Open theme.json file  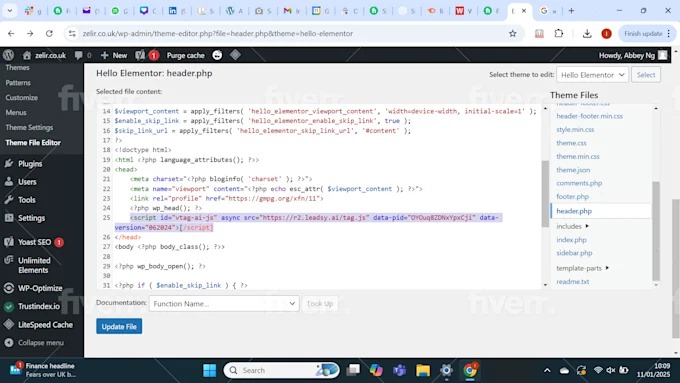(x=573, y=170)
